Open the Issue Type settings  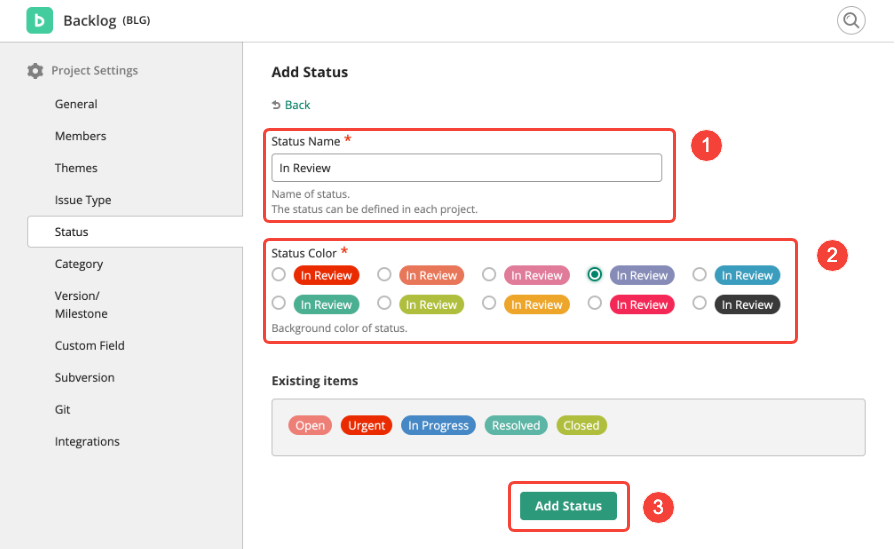[83, 200]
